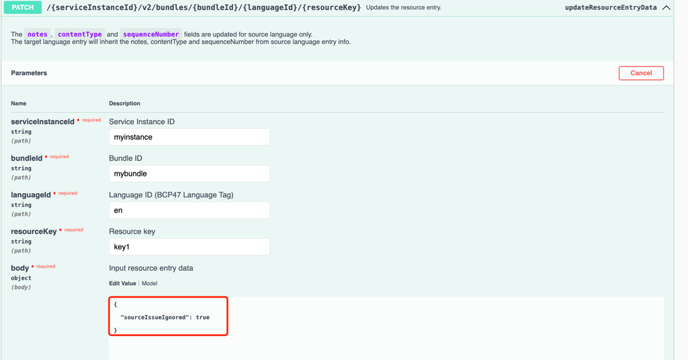Click the bundleId parameter name

coord(26,158)
